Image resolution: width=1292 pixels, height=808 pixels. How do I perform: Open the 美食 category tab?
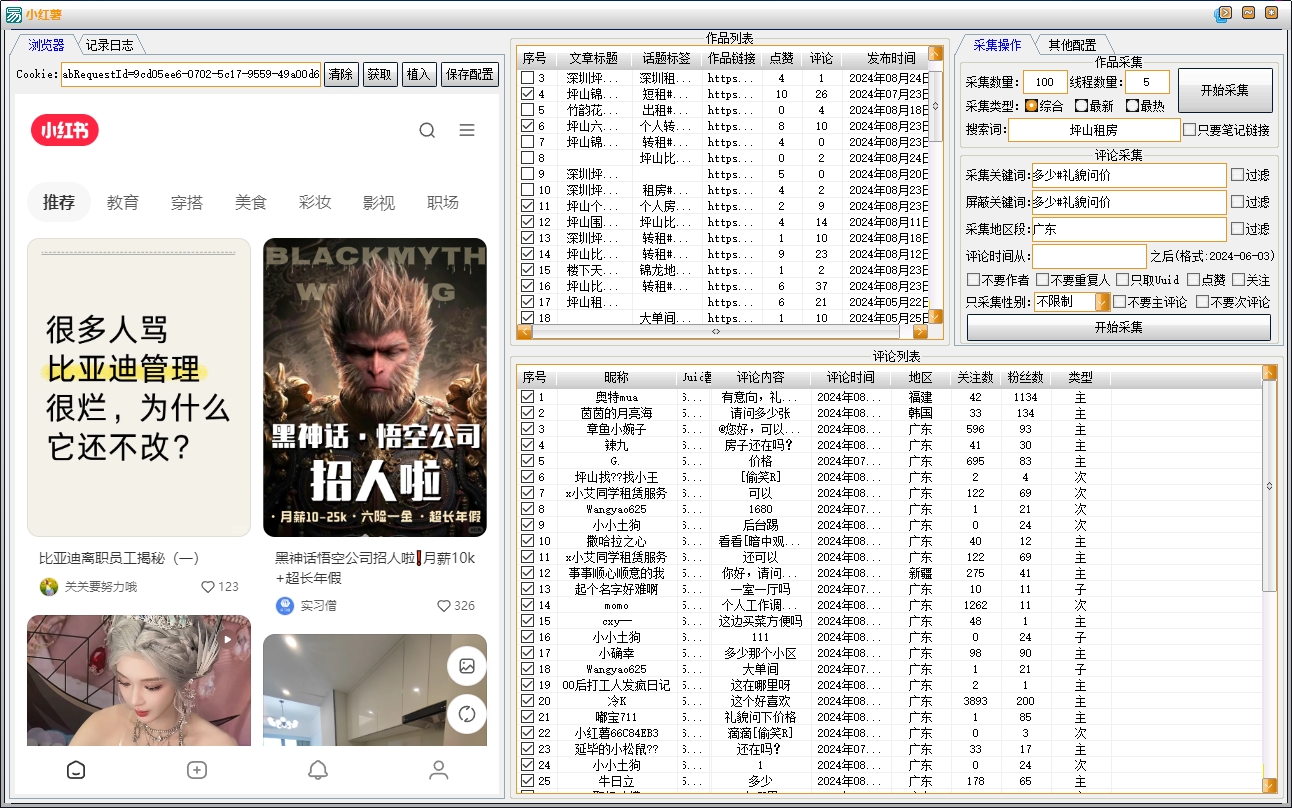(251, 203)
